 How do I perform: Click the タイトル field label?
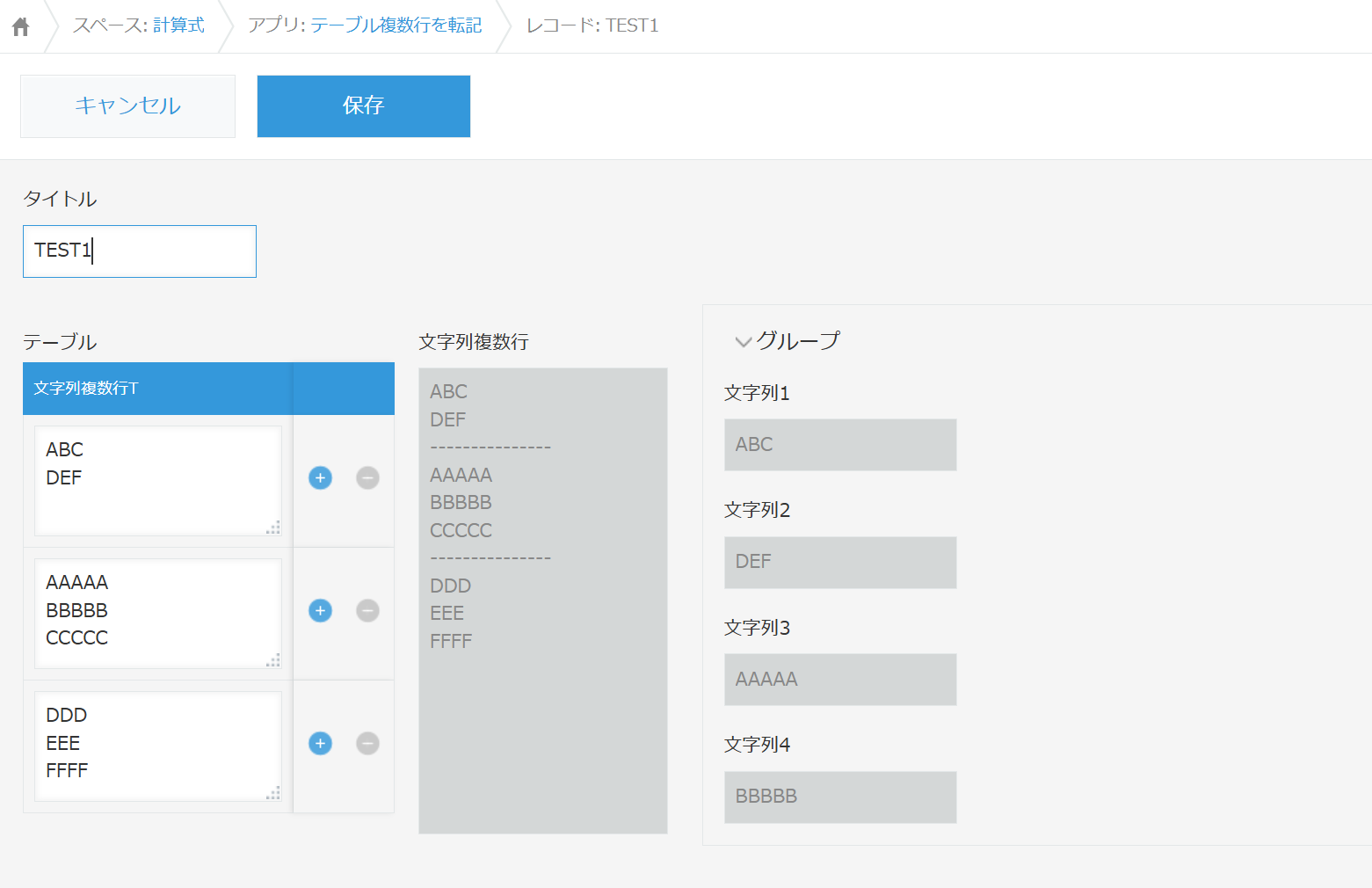[x=60, y=199]
